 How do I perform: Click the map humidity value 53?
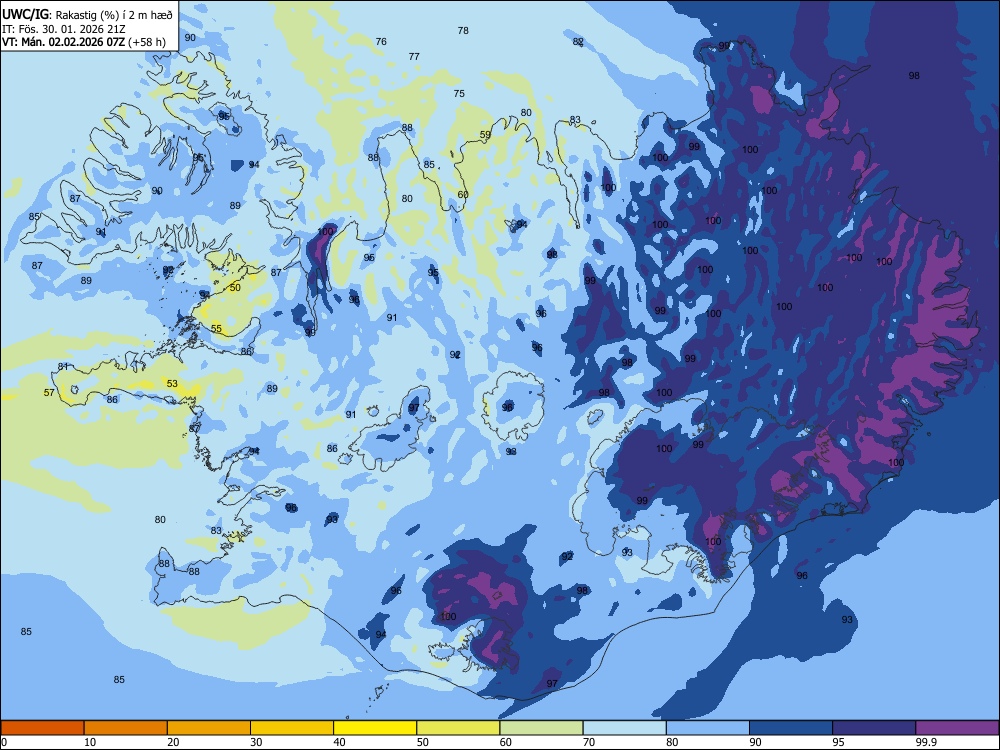pyautogui.click(x=172, y=384)
